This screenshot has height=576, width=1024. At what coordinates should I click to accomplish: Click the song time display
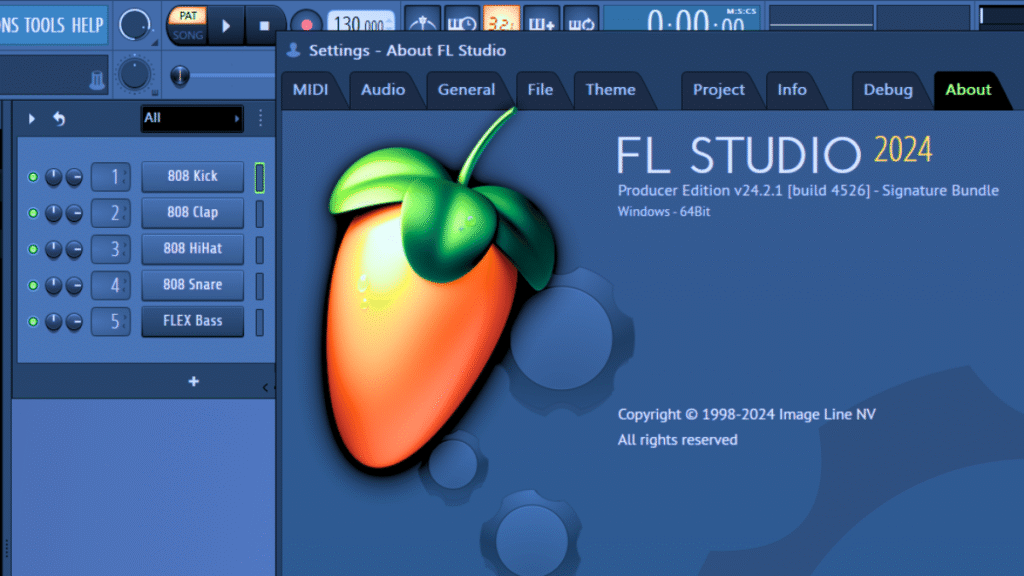pos(681,20)
